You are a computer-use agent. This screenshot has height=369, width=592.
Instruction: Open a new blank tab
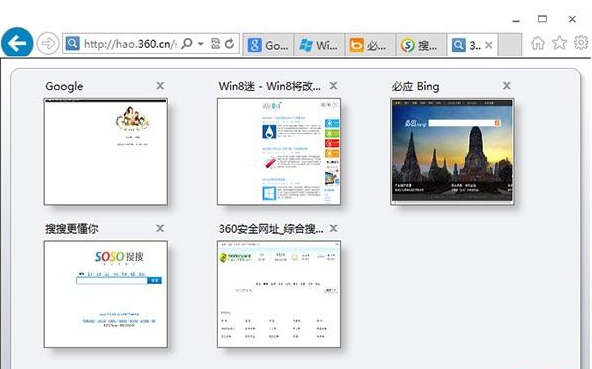pos(510,45)
